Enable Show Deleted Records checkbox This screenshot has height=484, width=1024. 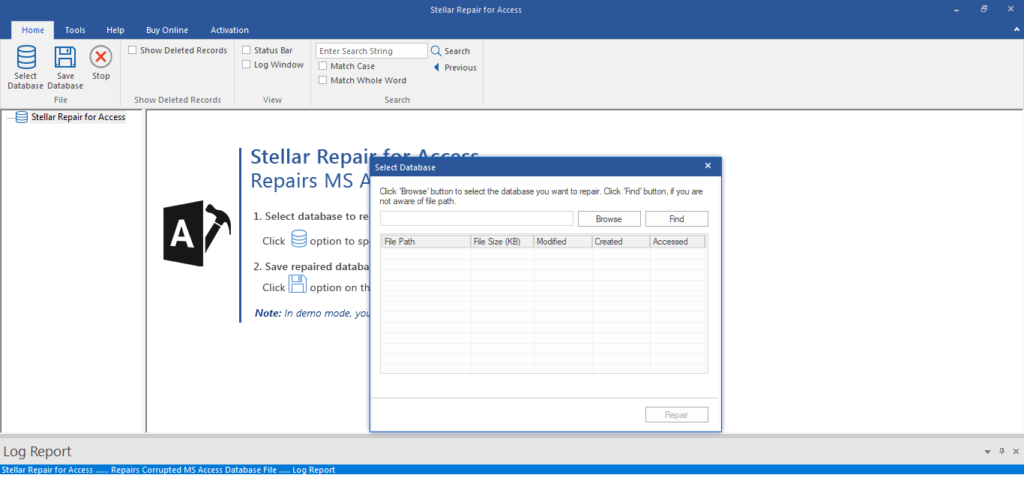point(133,50)
